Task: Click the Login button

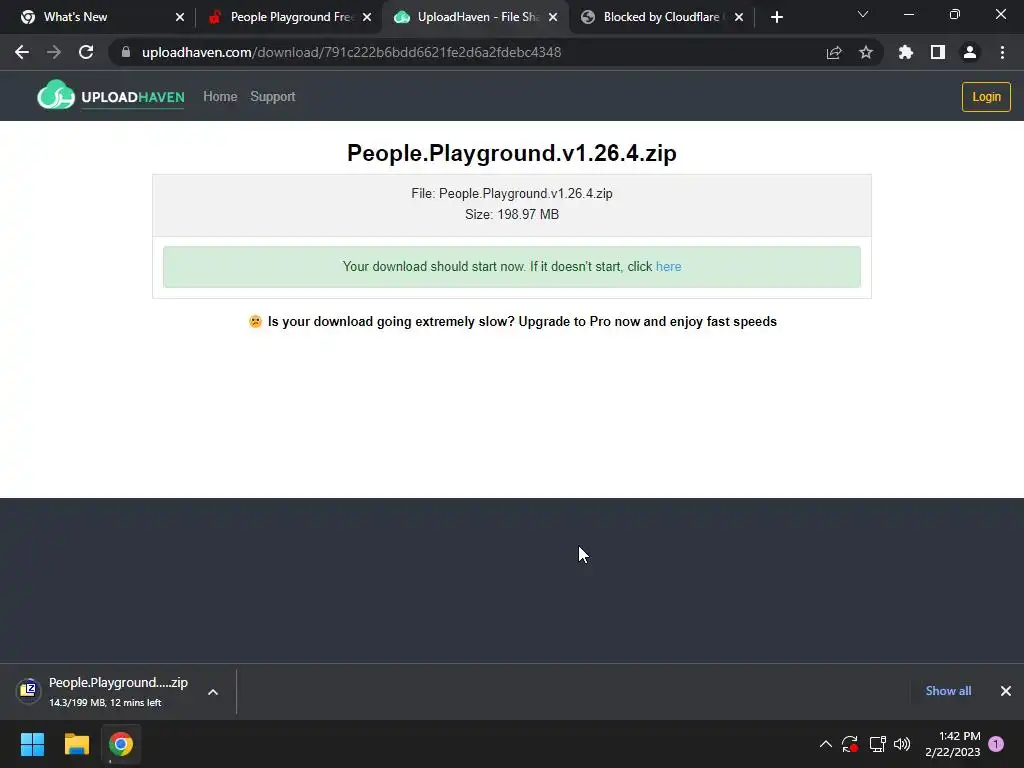Action: click(x=986, y=97)
